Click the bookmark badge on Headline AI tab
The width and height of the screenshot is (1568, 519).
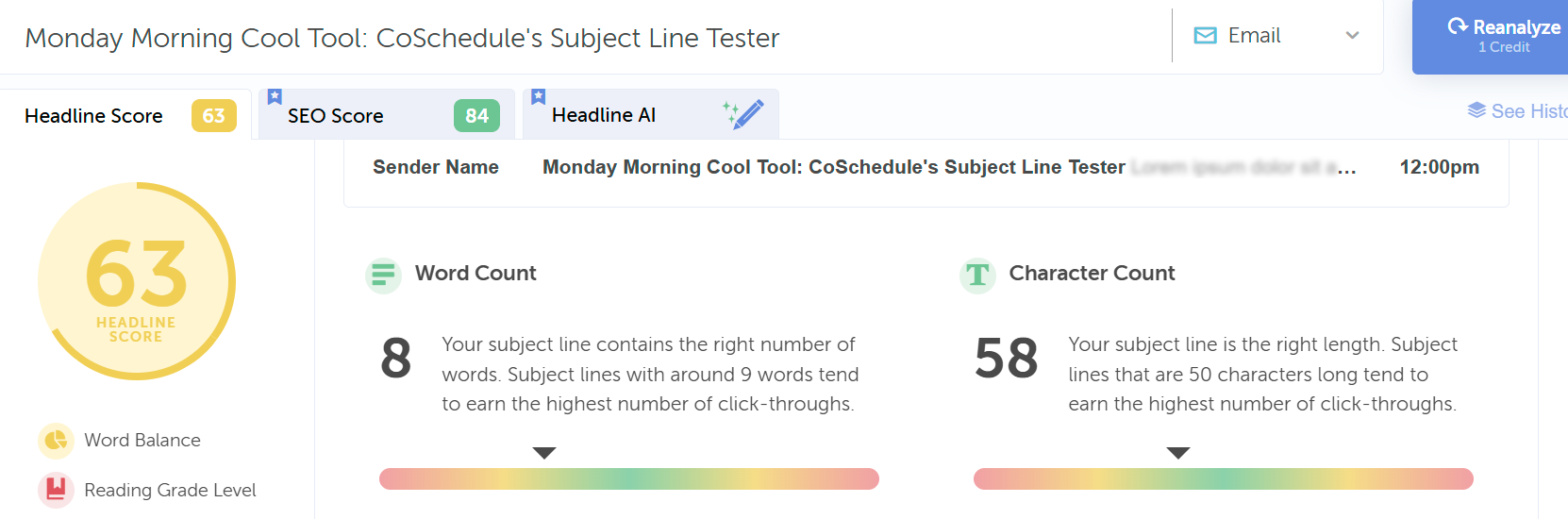538,96
